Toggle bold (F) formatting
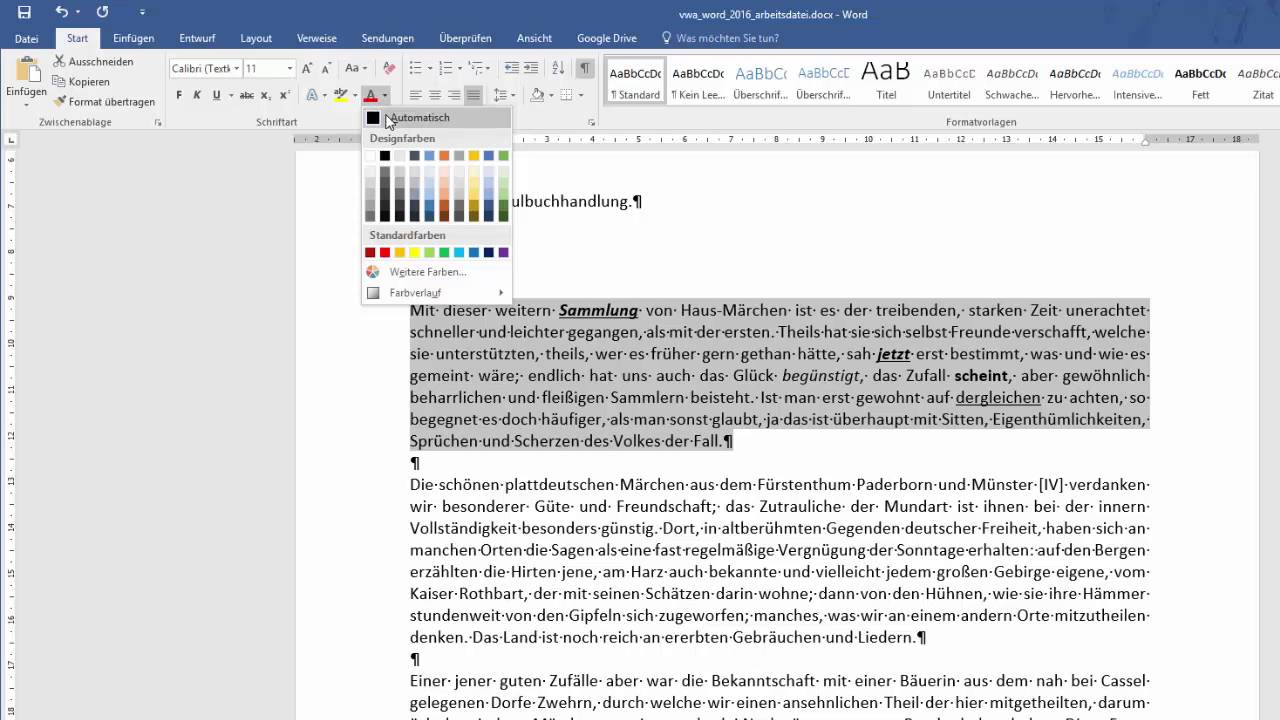1280x720 pixels. pyautogui.click(x=180, y=95)
